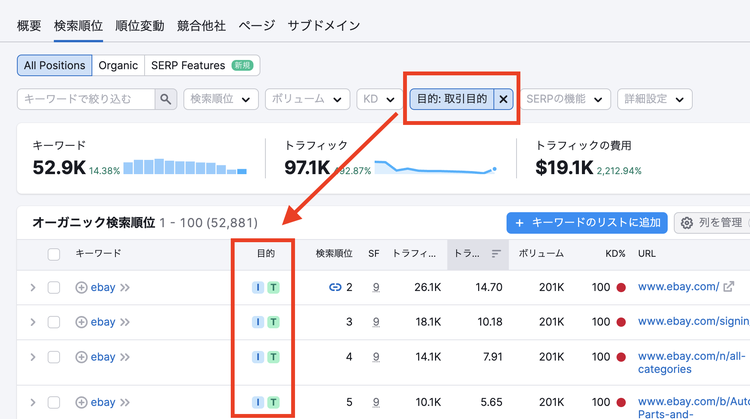The image size is (750, 419).
Task: Open SF value 9 in position 3 row
Action: tap(376, 322)
